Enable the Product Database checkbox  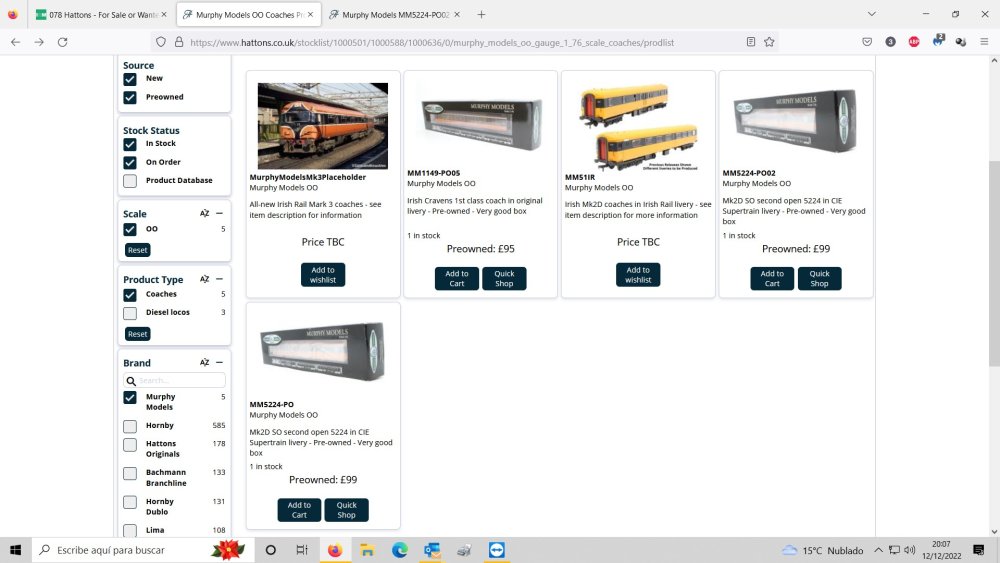point(130,181)
